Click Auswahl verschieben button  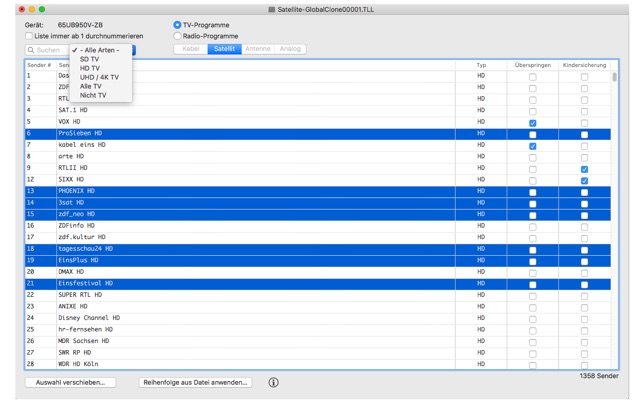(71, 382)
